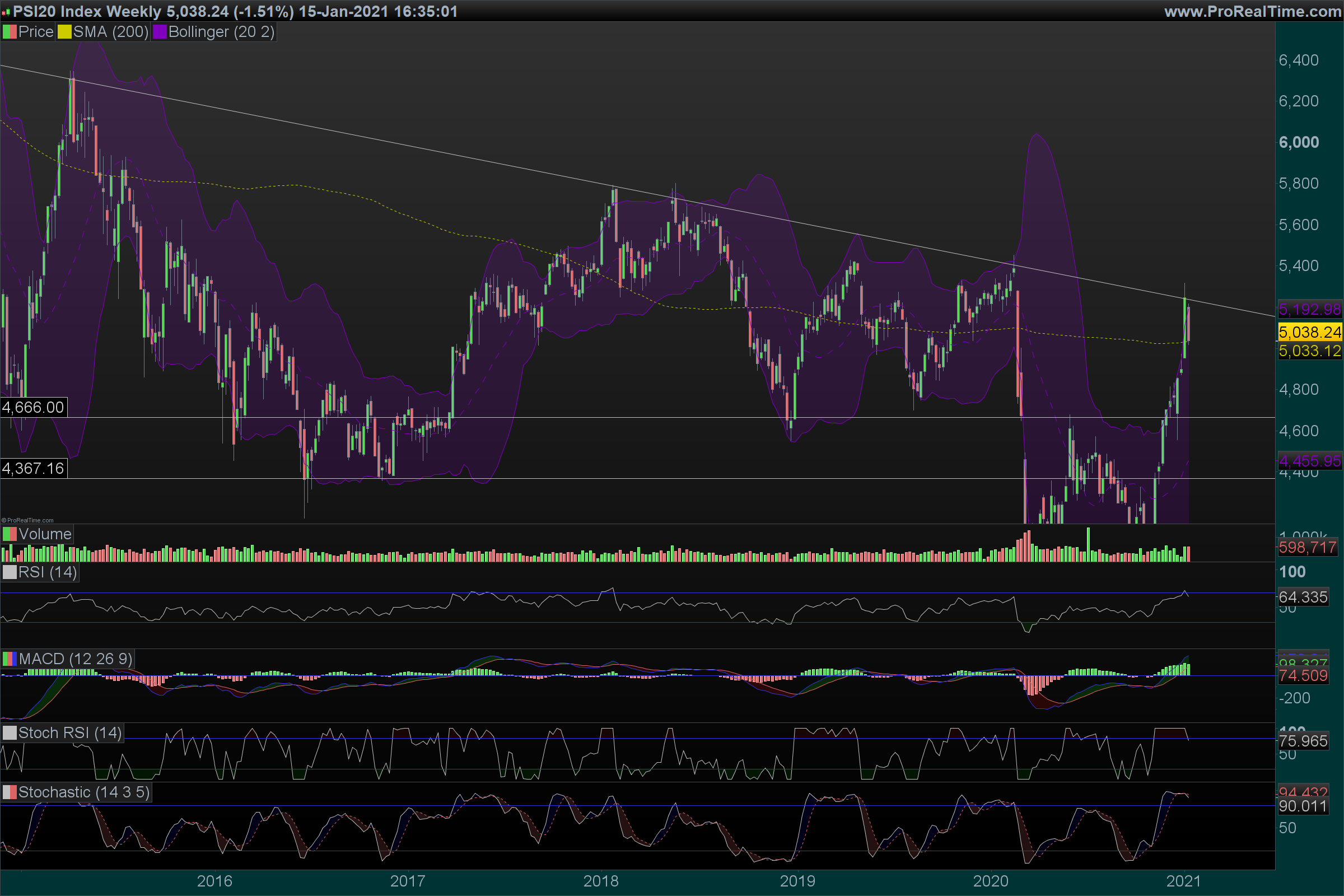Click the 2021 year marker on time axis
The width and height of the screenshot is (1344, 896).
coord(1183,880)
